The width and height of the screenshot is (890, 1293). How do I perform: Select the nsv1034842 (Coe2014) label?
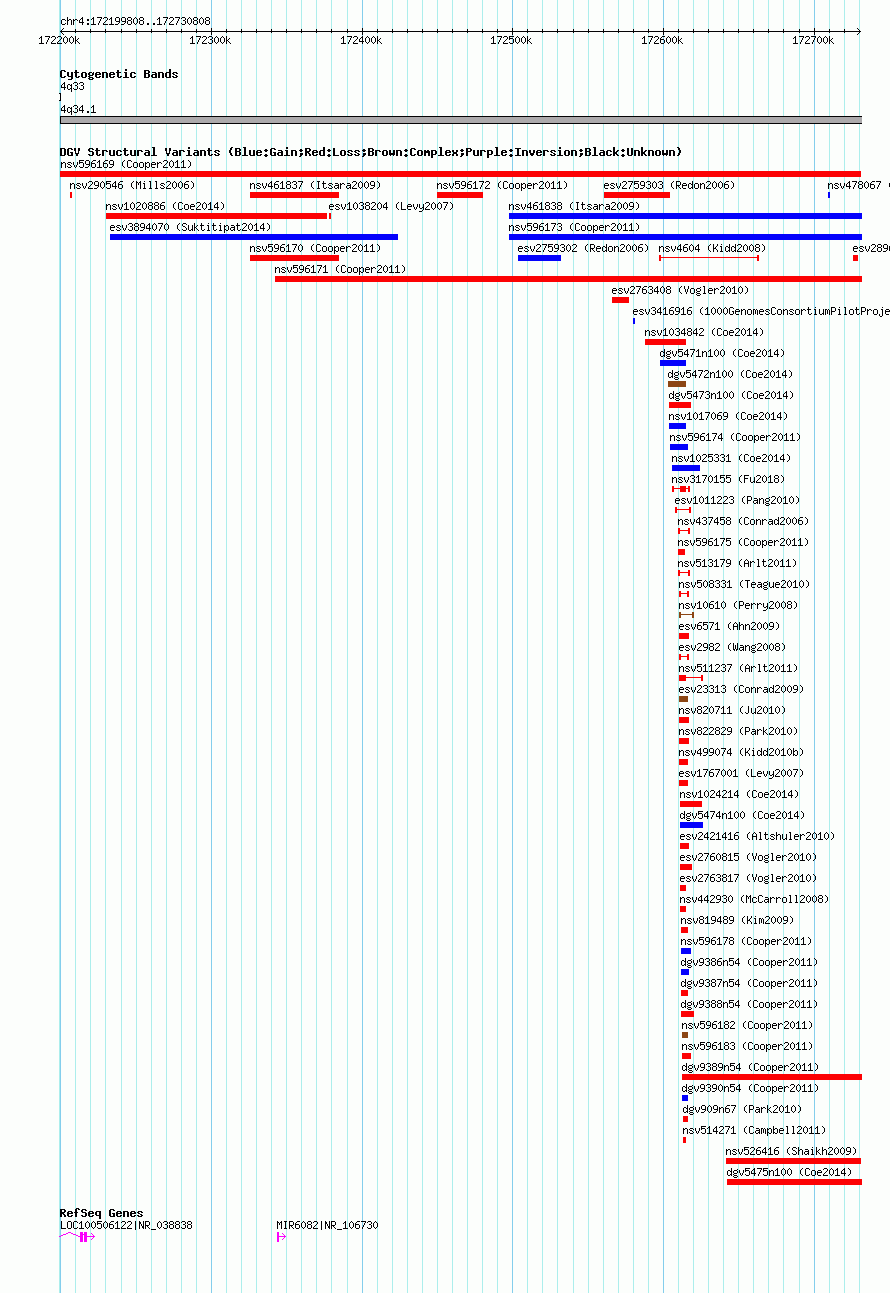pos(704,332)
